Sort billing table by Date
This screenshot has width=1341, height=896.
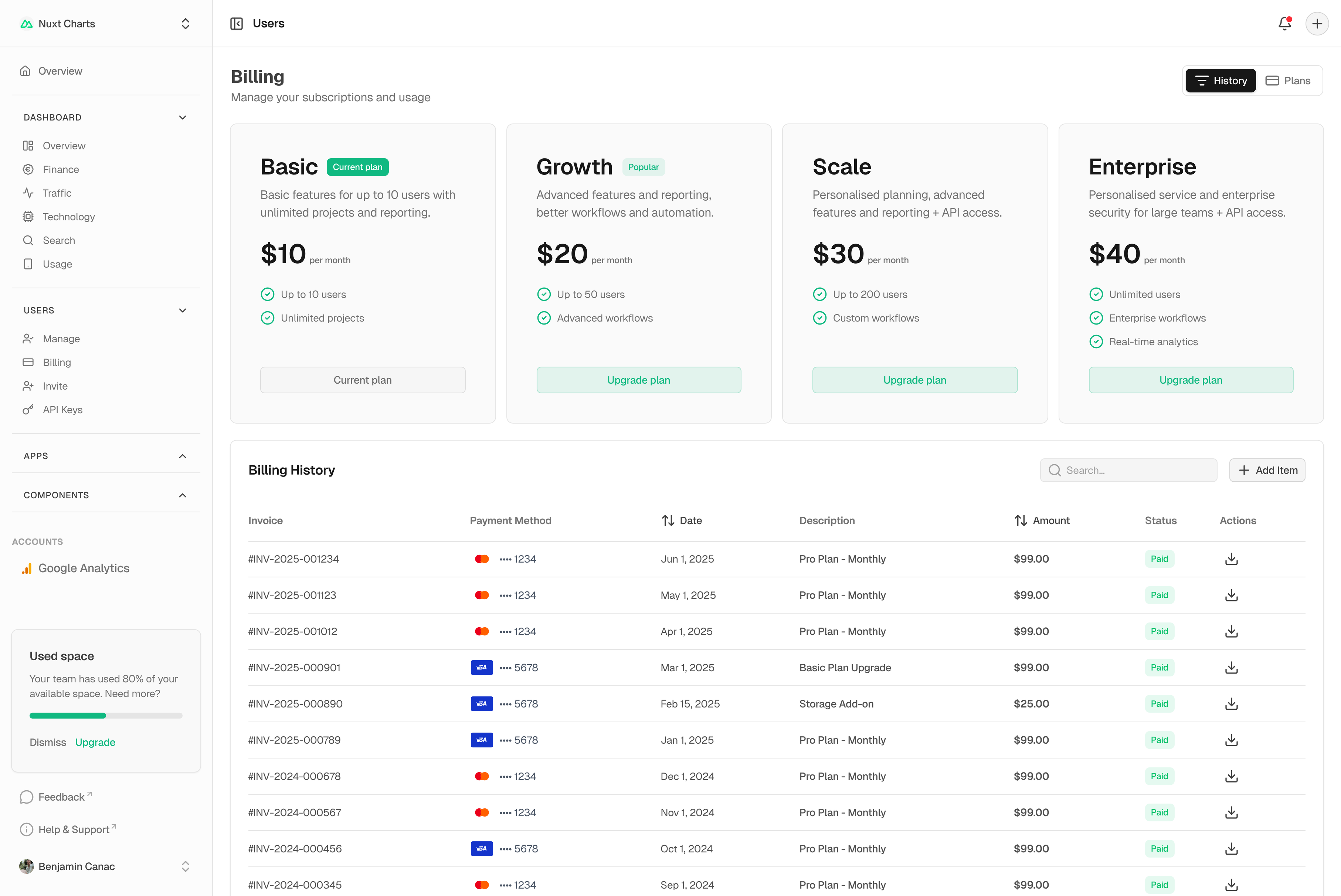(x=682, y=520)
